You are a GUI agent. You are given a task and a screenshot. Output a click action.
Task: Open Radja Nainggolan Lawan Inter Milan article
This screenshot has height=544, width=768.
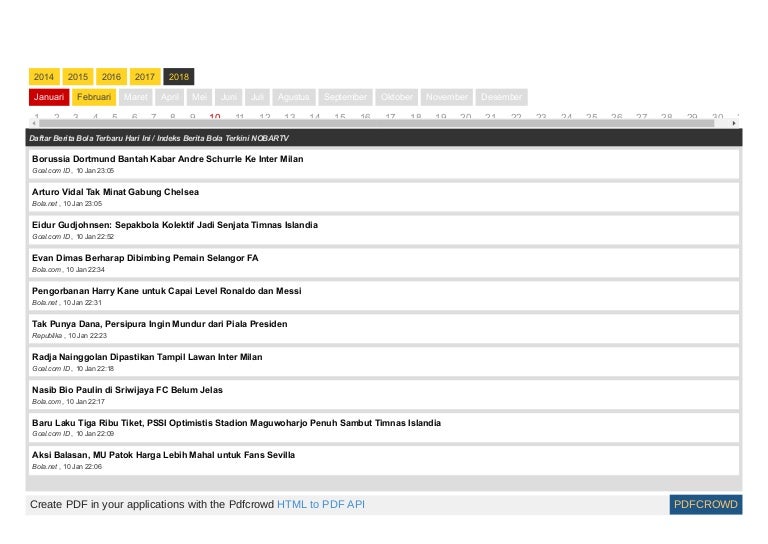(x=147, y=357)
